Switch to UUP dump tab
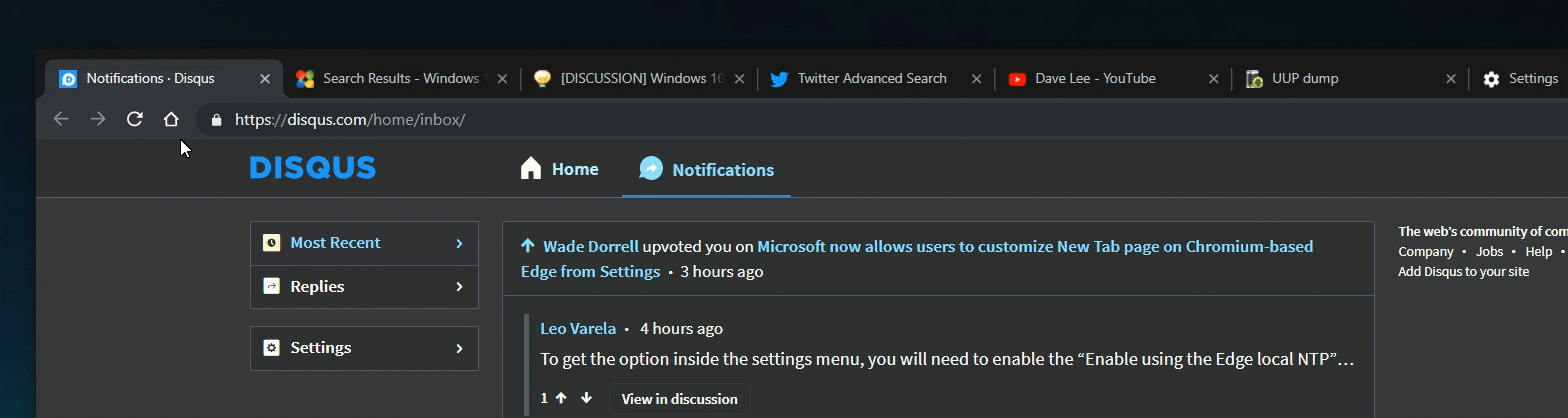 (1351, 79)
